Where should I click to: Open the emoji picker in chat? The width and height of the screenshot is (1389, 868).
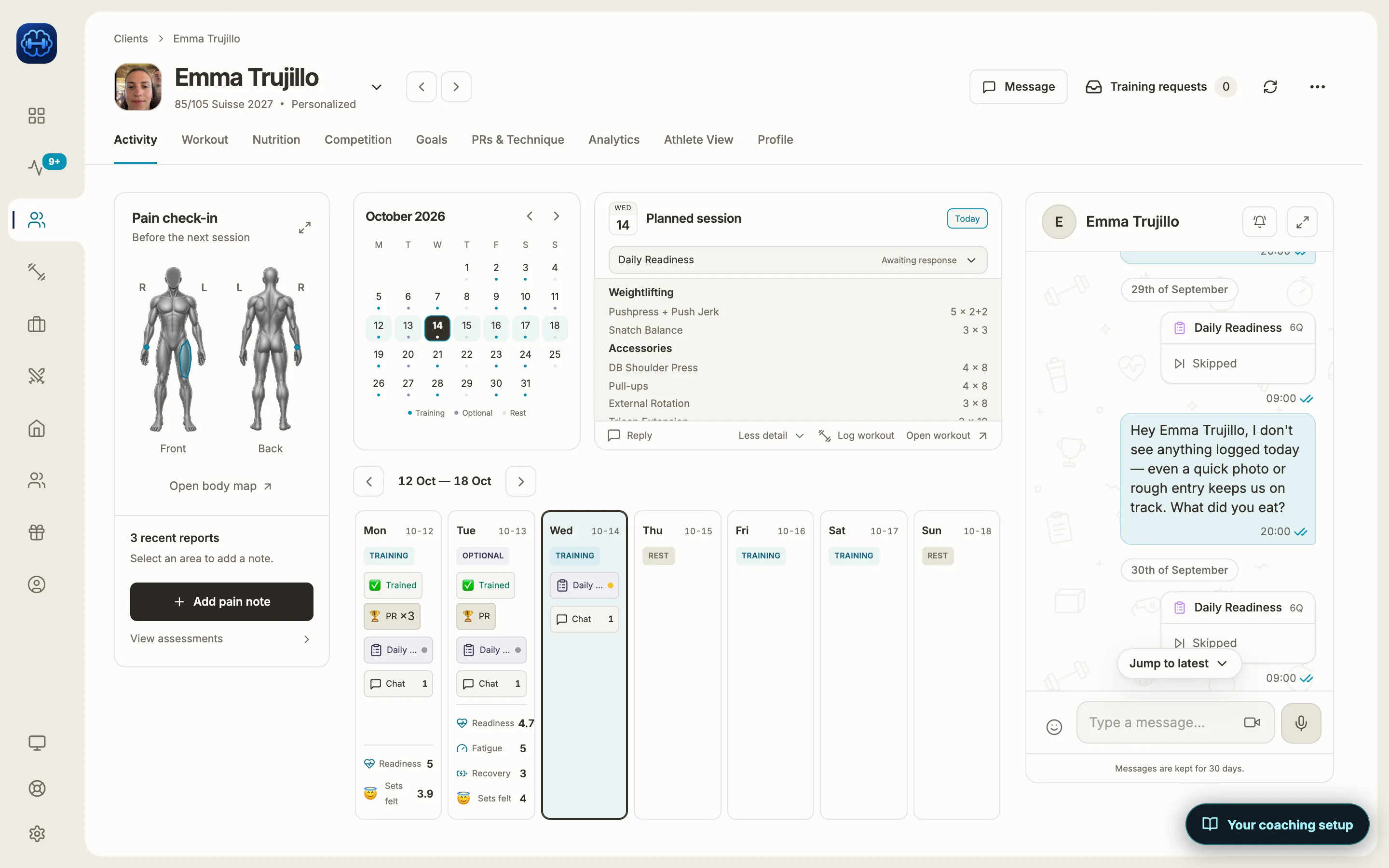1054,727
